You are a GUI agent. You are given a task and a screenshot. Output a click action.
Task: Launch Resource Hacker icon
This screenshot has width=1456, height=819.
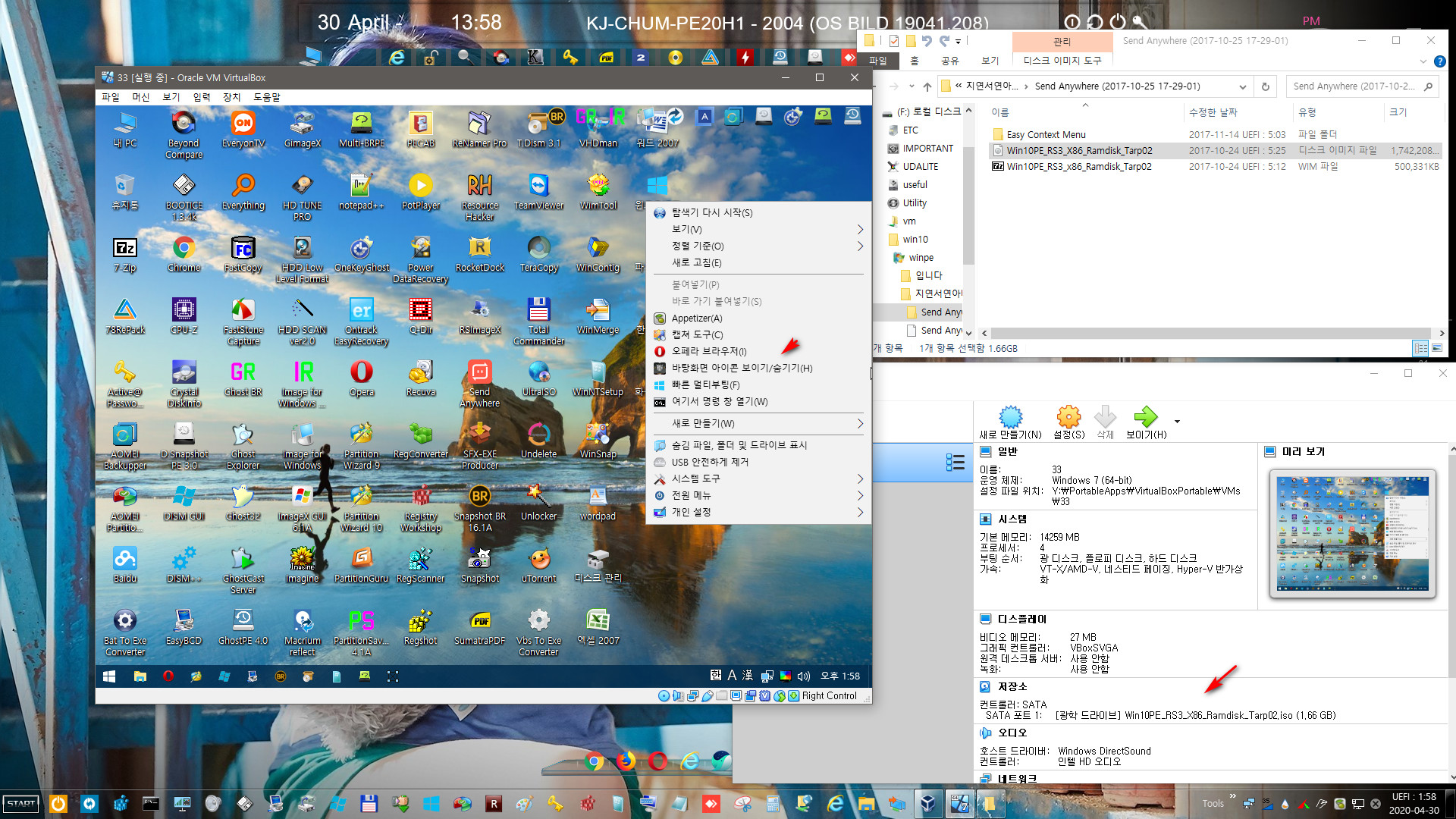[x=479, y=197]
